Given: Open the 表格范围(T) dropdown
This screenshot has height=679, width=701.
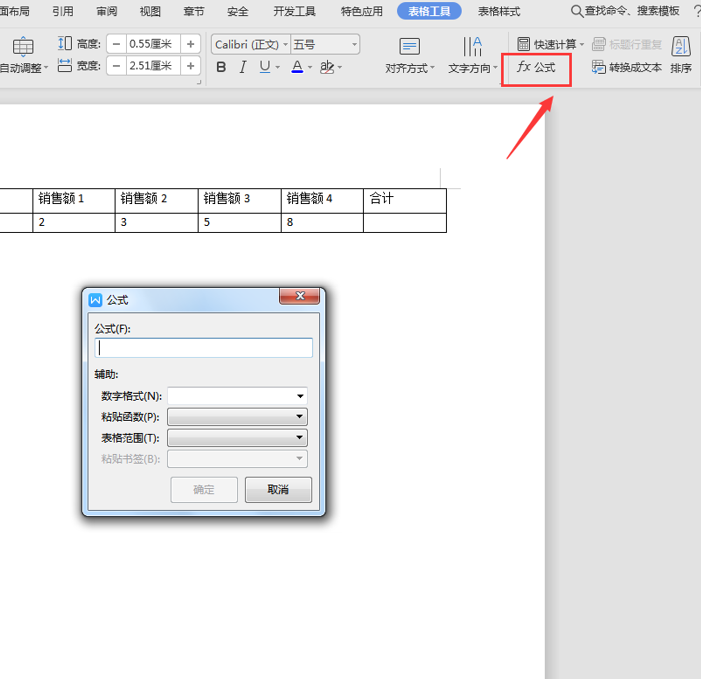Looking at the screenshot, I should pos(237,438).
